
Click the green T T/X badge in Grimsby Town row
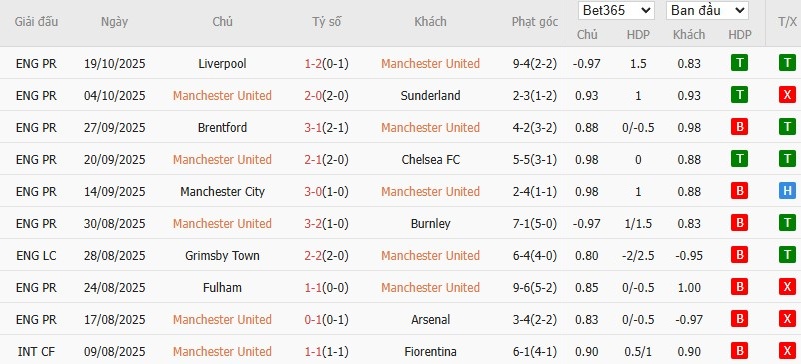tap(787, 255)
